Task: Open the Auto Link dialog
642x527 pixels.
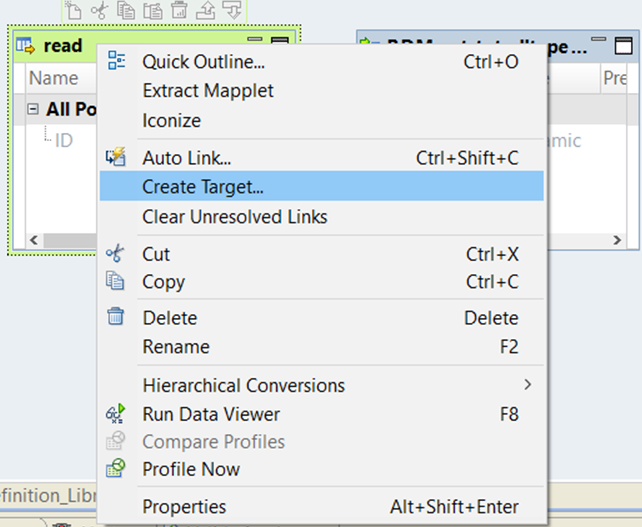Action: [x=321, y=158]
